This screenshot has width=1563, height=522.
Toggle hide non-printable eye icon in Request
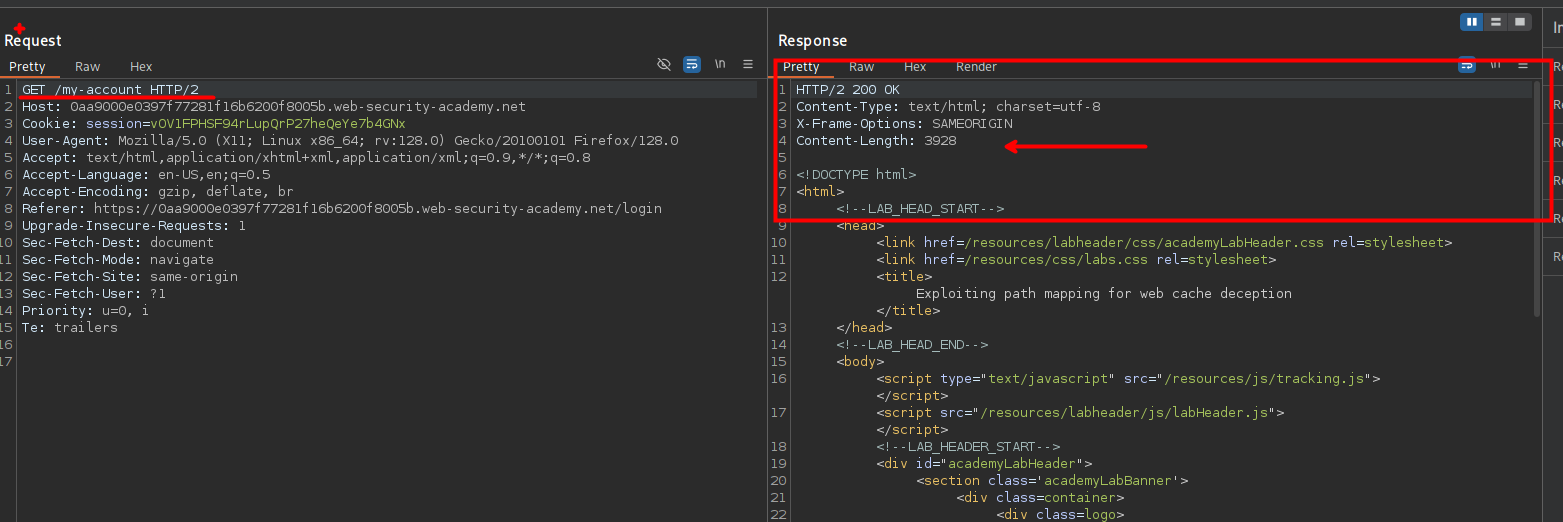point(663,64)
